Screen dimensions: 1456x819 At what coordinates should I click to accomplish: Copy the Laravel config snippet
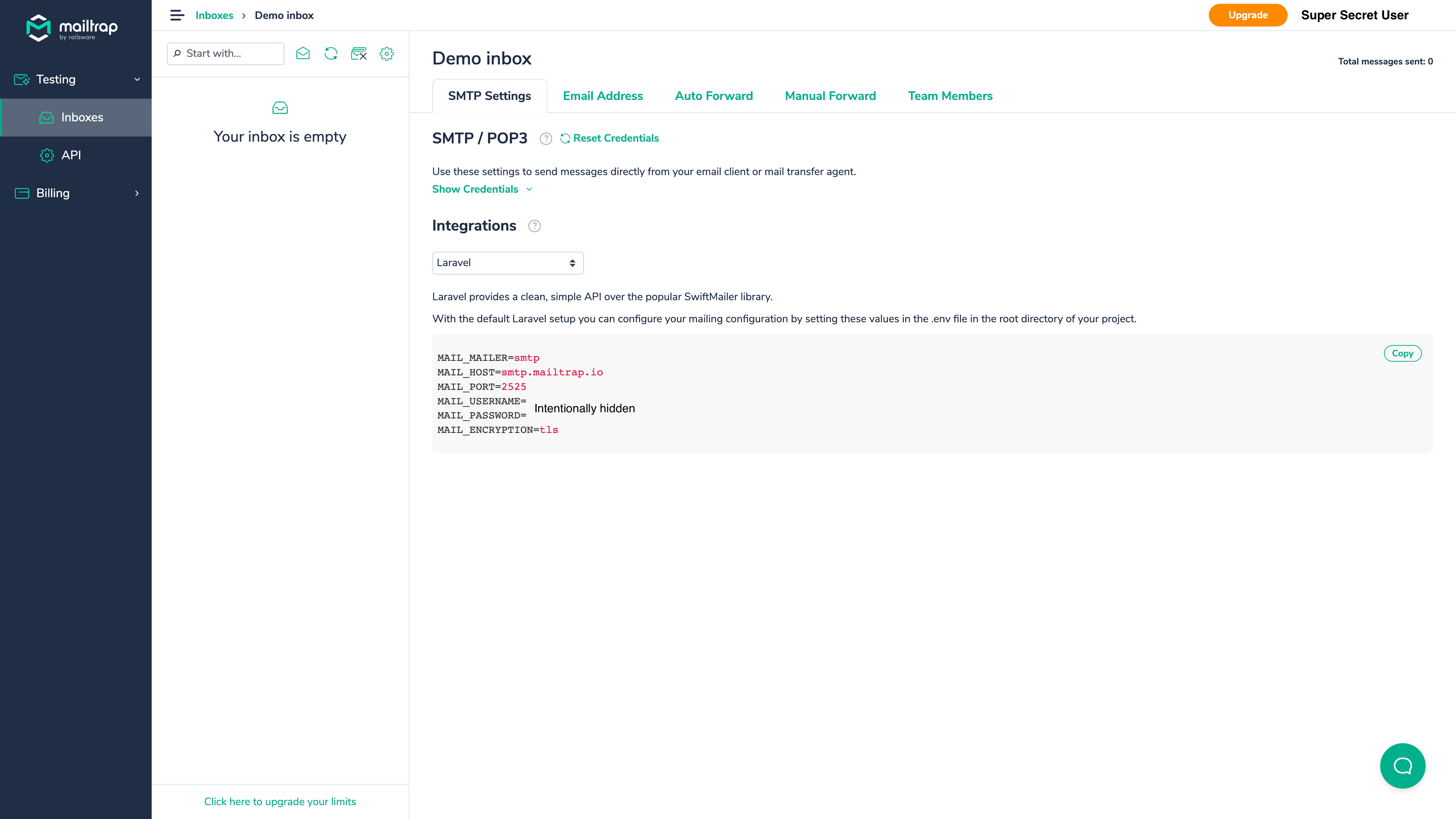[1402, 353]
